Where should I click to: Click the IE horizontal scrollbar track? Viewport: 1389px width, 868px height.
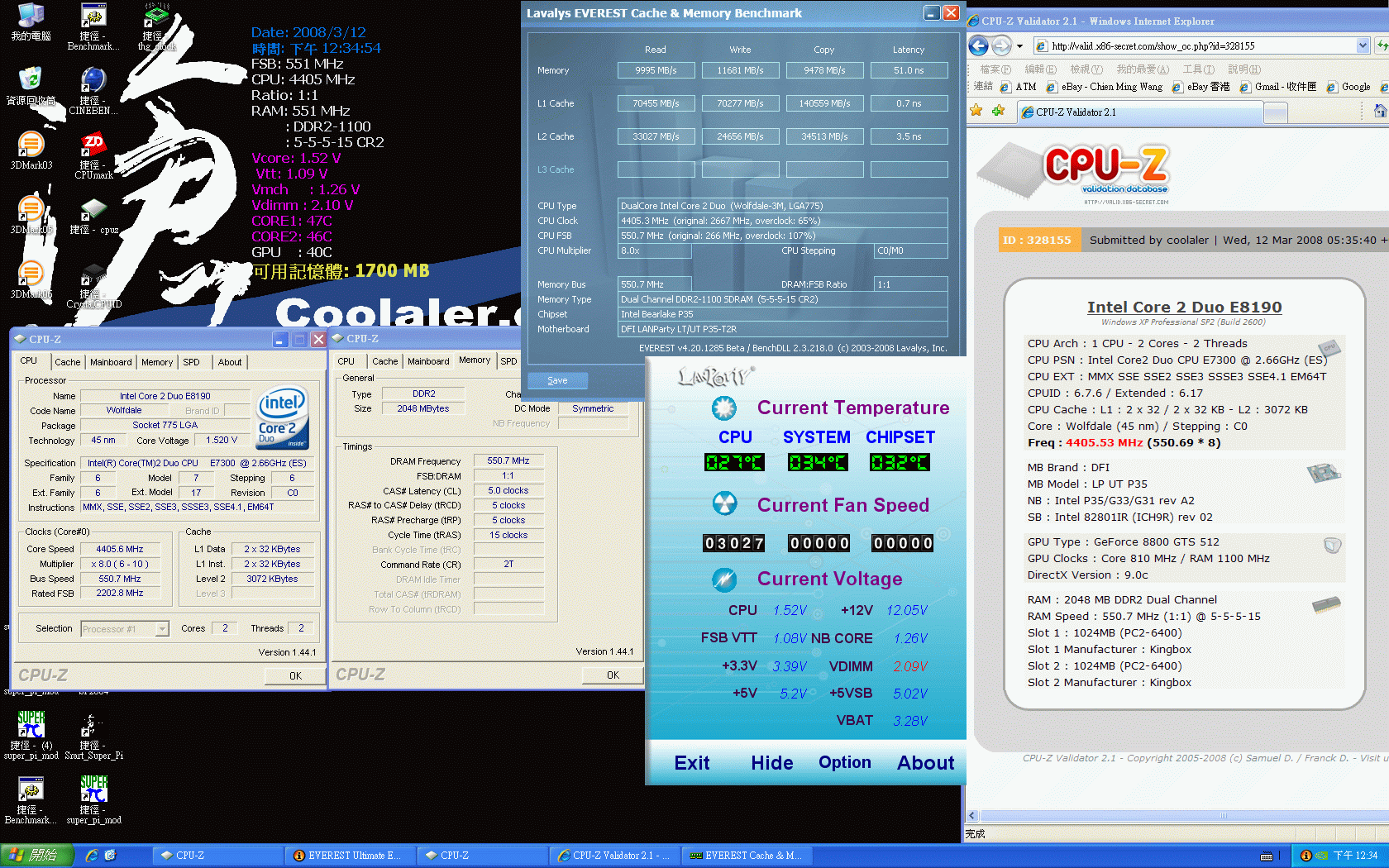tap(1174, 815)
